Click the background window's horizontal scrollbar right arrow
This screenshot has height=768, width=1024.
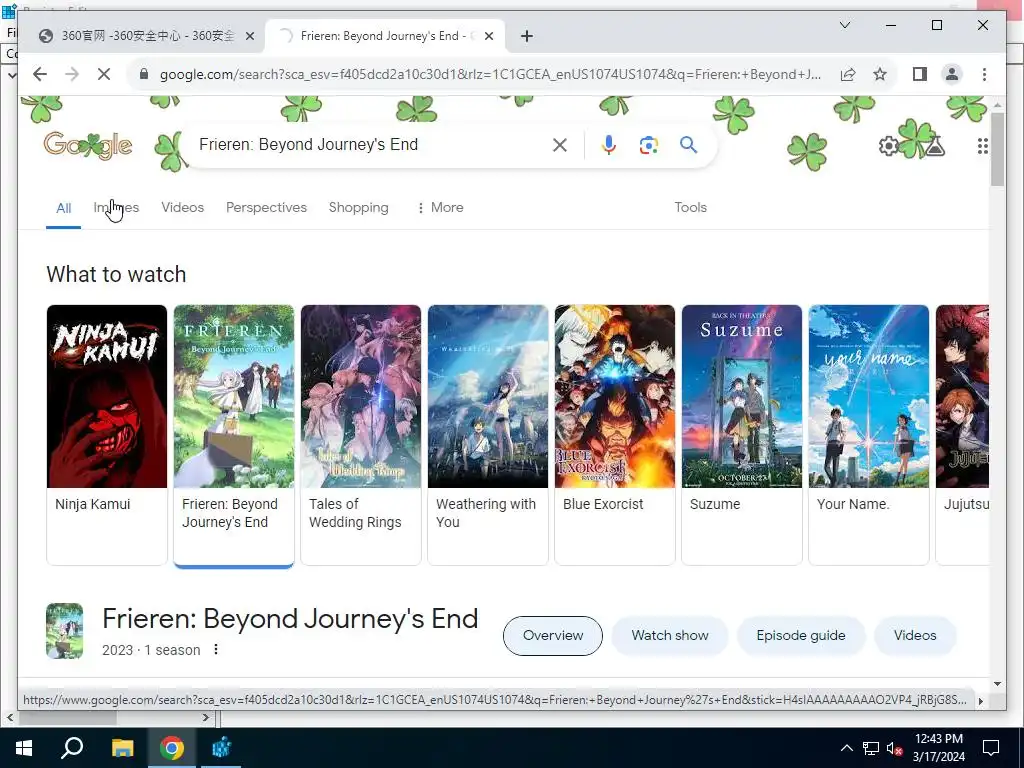pos(206,718)
